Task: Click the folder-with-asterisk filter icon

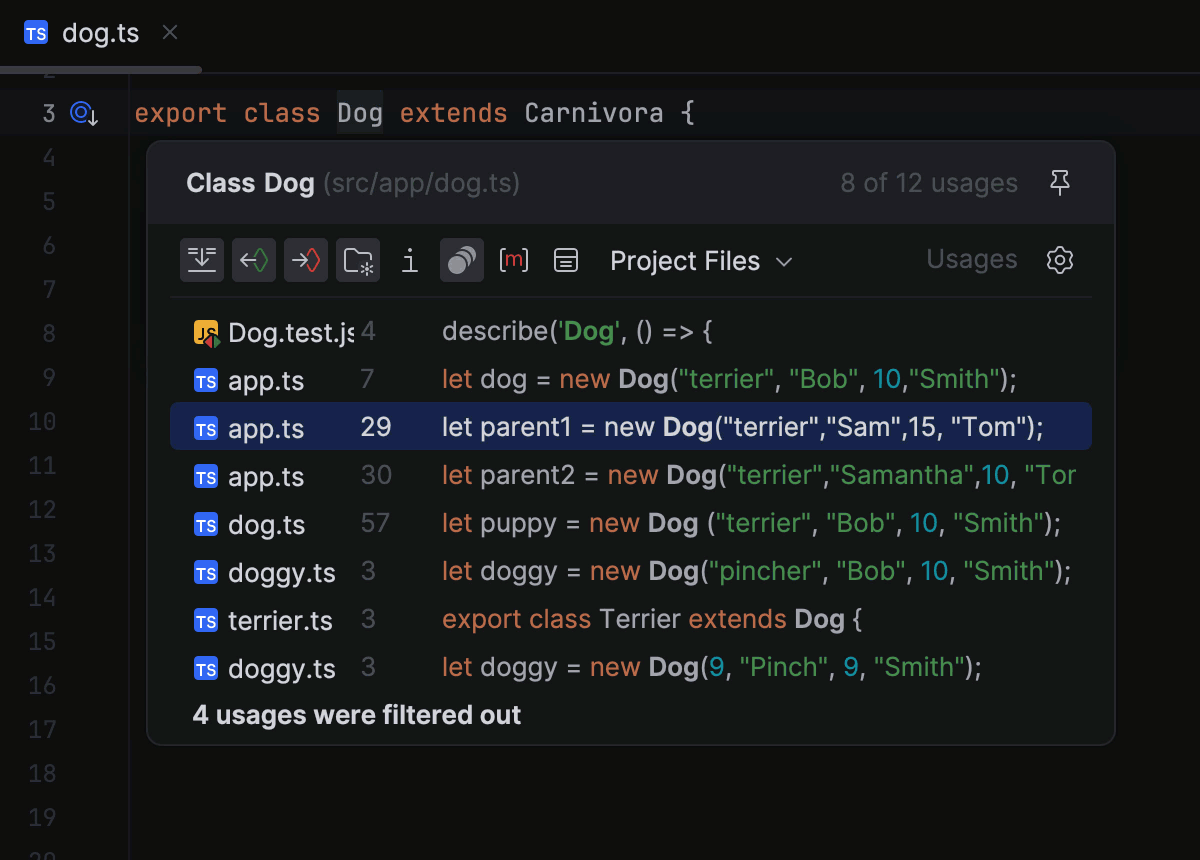Action: [358, 260]
